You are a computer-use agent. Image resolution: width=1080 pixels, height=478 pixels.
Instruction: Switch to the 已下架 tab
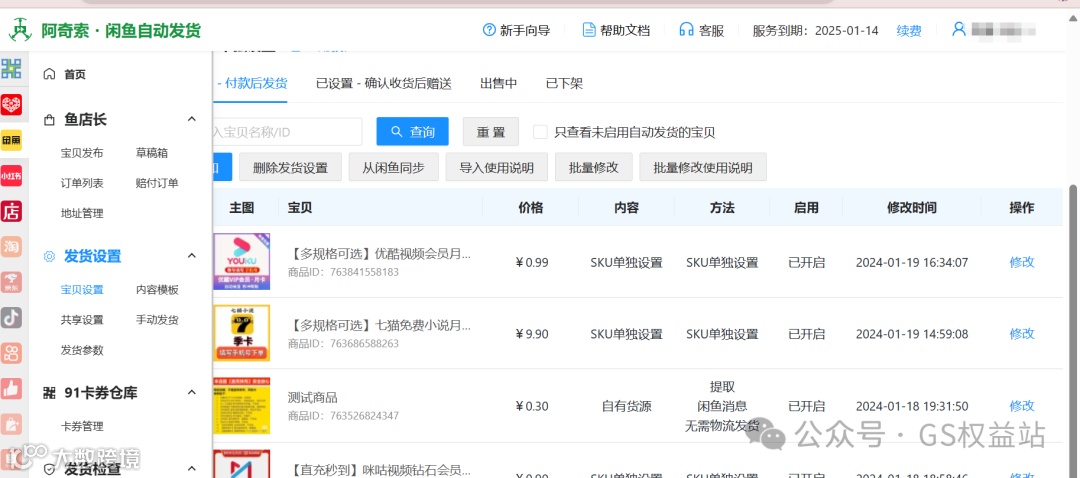564,83
